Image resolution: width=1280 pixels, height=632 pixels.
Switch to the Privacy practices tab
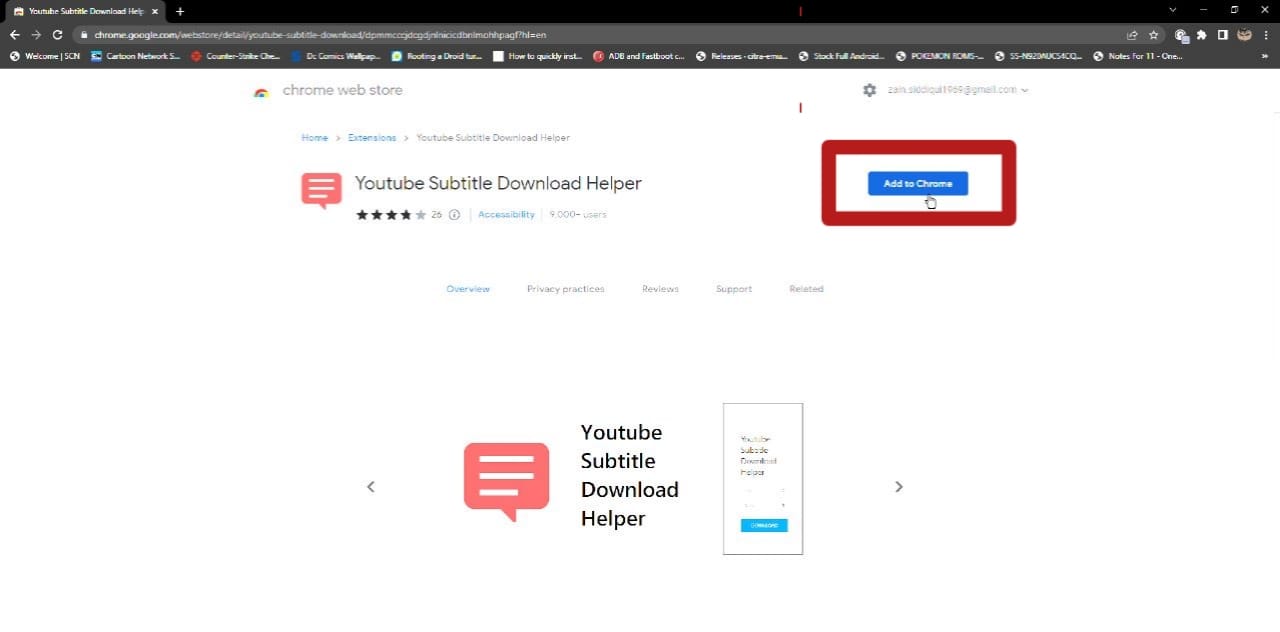(566, 288)
